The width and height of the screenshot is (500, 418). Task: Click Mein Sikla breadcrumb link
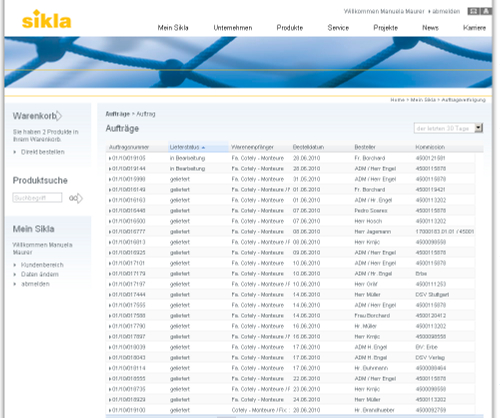(423, 100)
